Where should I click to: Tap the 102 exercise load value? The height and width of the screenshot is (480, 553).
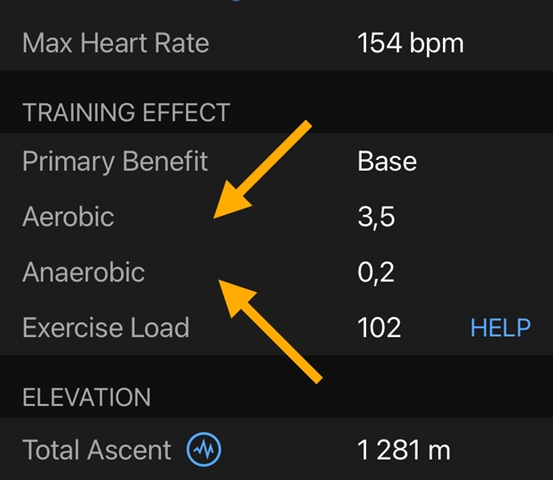pyautogui.click(x=379, y=328)
